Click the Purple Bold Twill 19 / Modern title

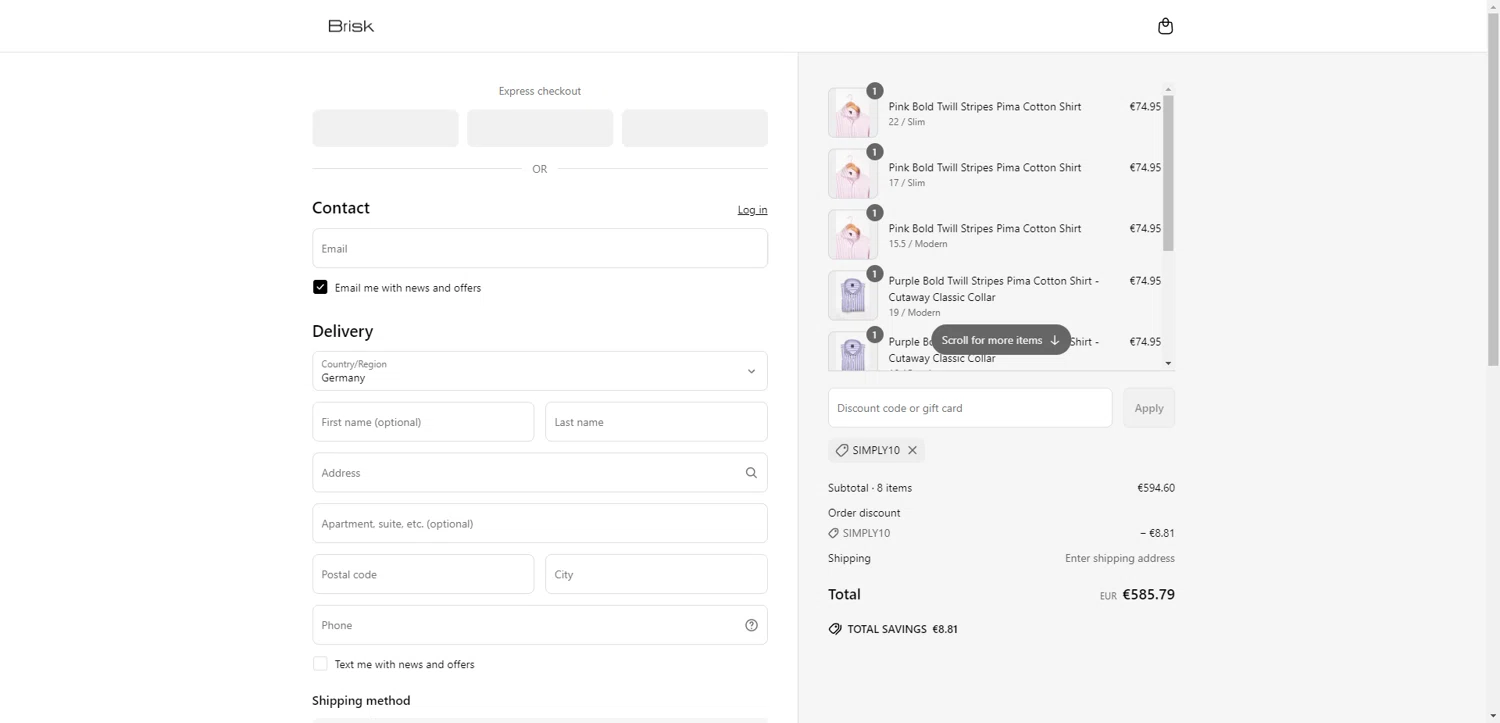click(994, 289)
